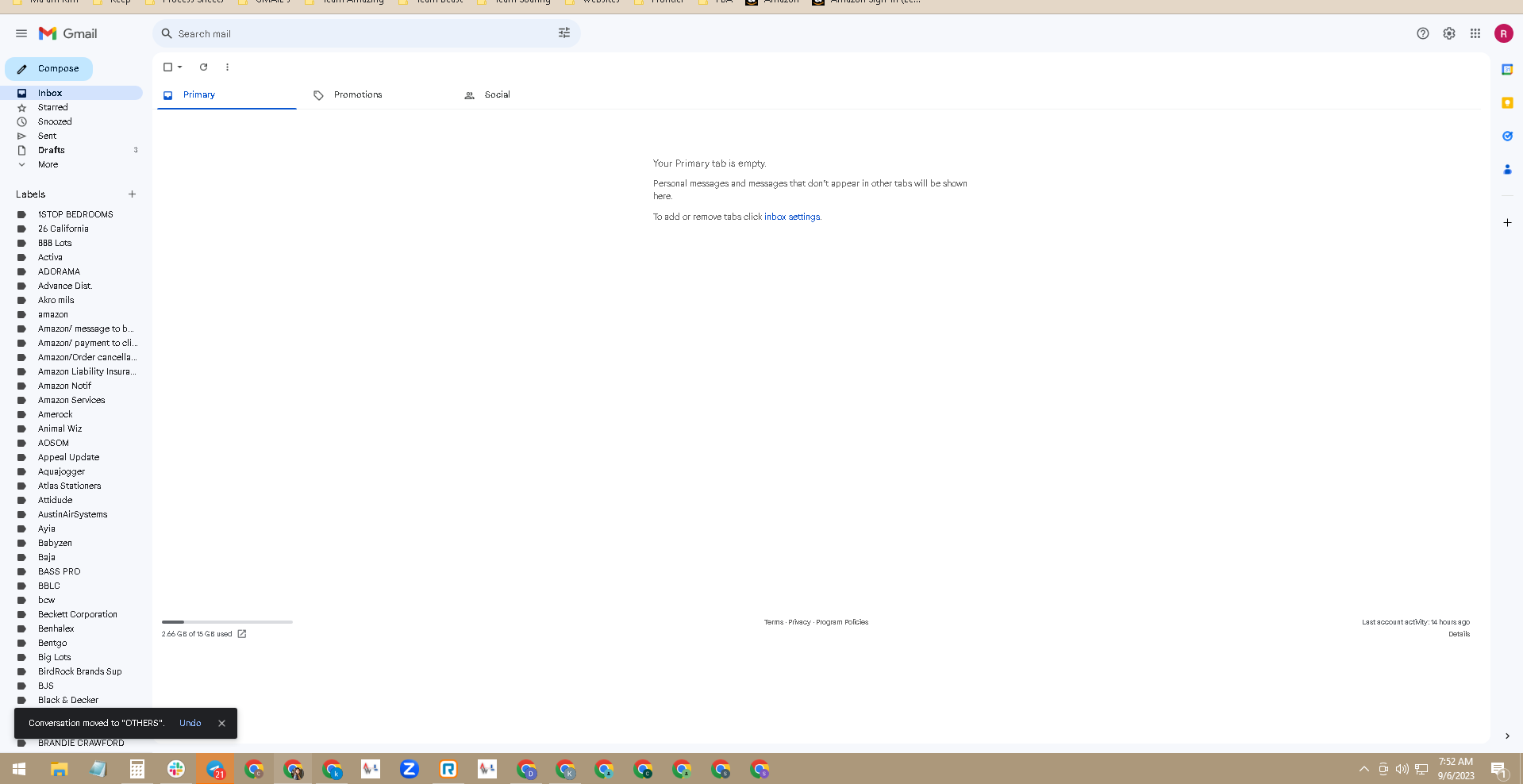Screen dimensions: 1523x784
Task: Open the Support help icon
Action: coord(1423,33)
